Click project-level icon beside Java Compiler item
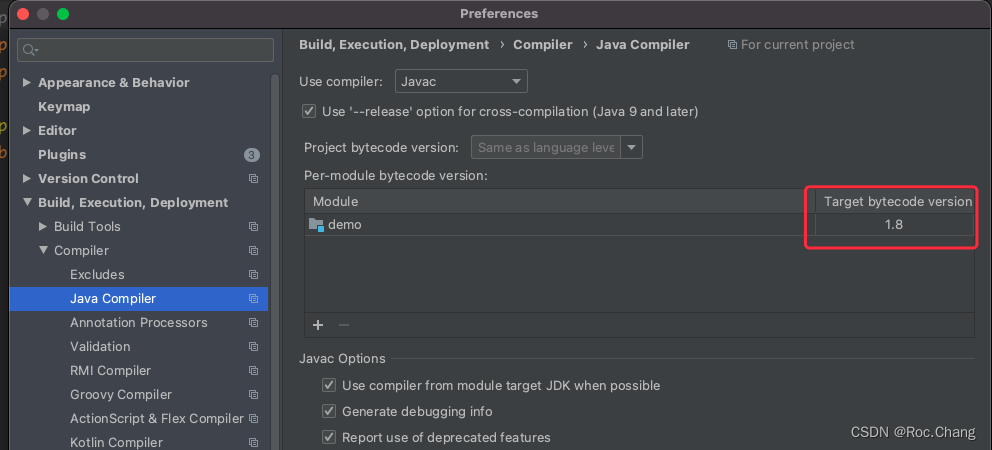Viewport: 992px width, 450px height. pyautogui.click(x=253, y=299)
